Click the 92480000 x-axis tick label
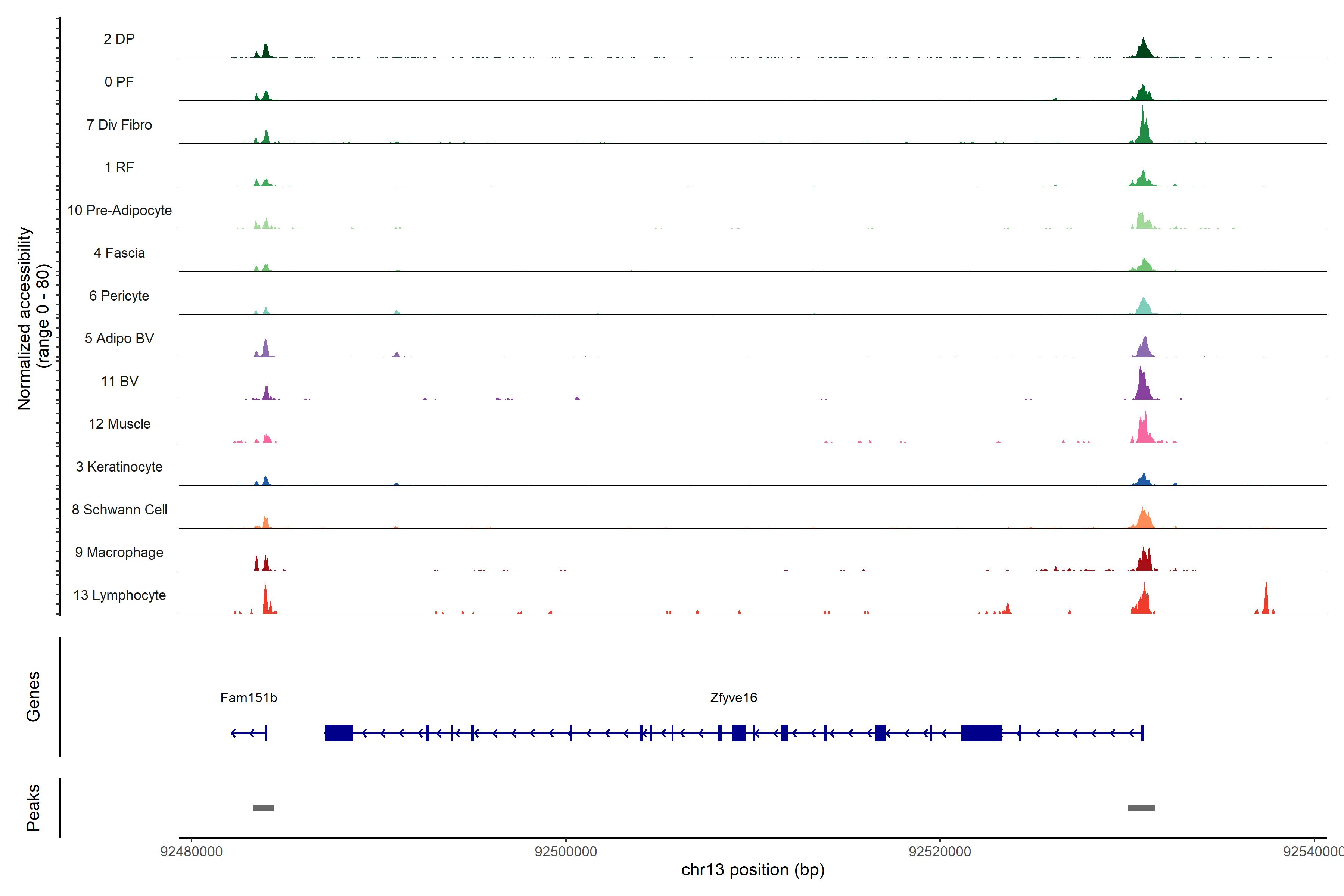 pyautogui.click(x=192, y=852)
